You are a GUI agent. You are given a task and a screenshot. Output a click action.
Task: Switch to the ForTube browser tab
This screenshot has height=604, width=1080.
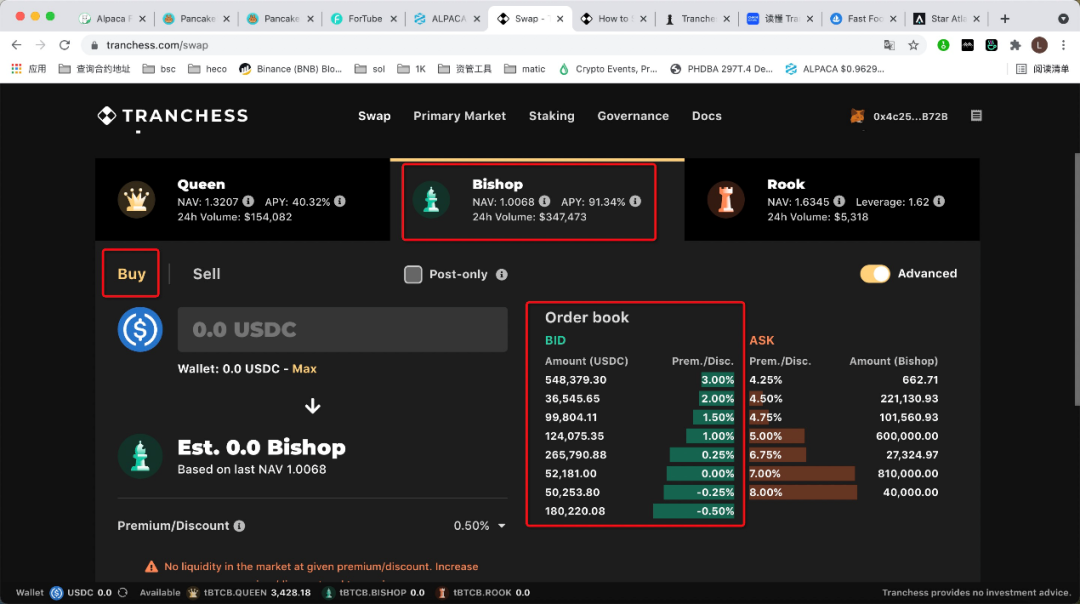(364, 19)
